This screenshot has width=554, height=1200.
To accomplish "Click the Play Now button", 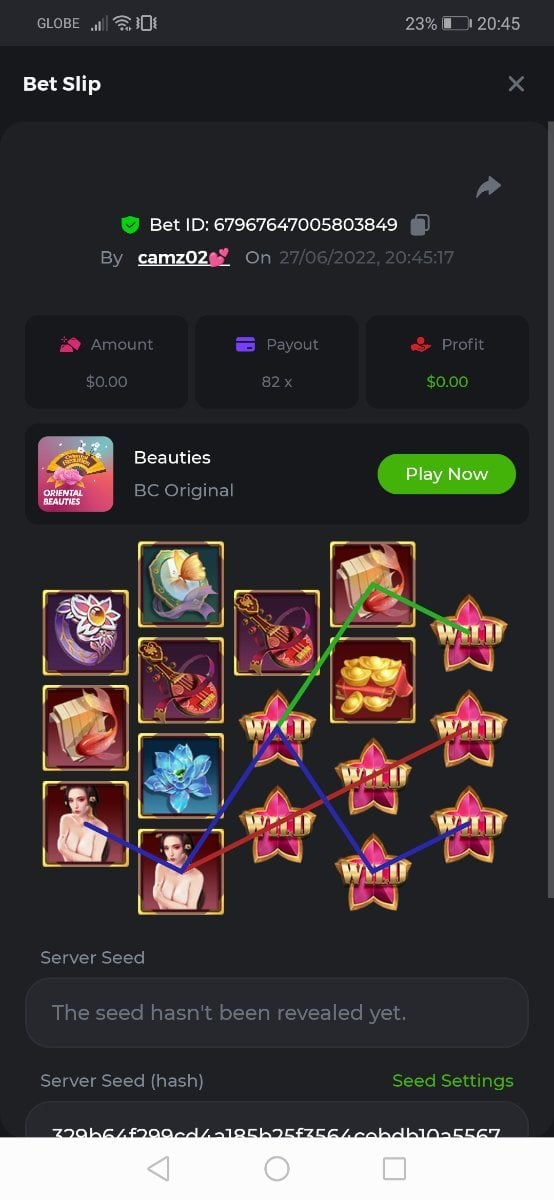I will pyautogui.click(x=446, y=474).
